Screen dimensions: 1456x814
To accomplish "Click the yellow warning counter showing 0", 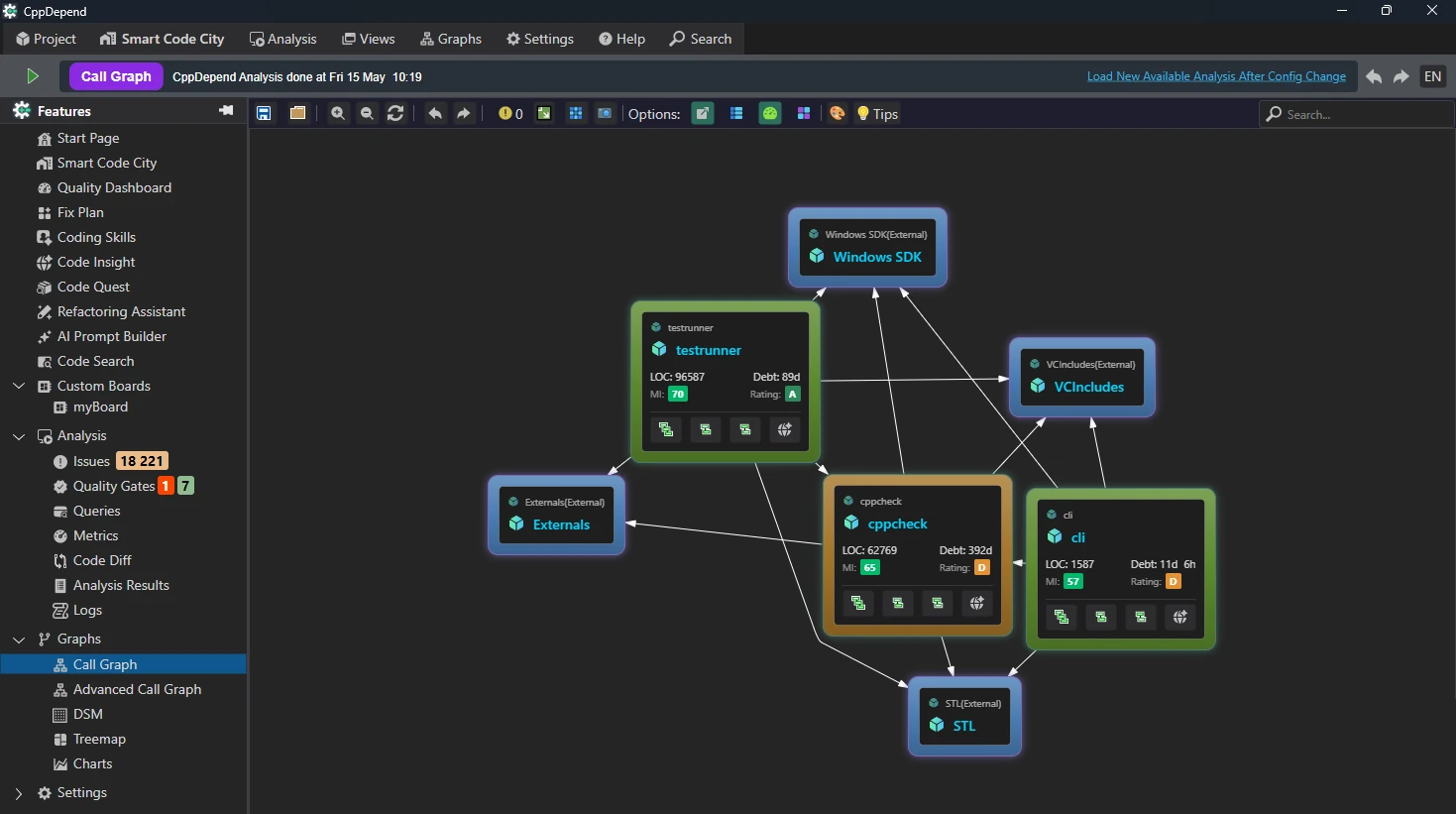I will 510,114.
